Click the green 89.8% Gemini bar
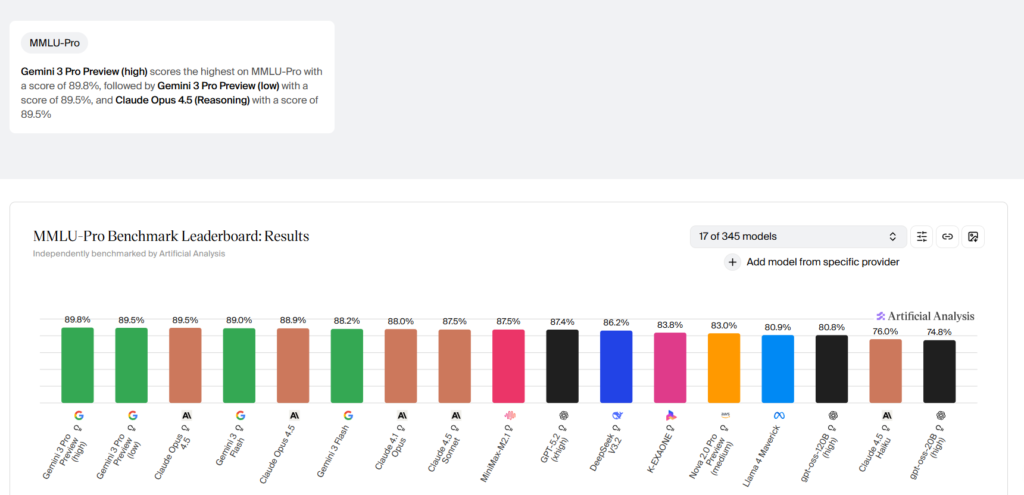1024x495 pixels. click(77, 365)
